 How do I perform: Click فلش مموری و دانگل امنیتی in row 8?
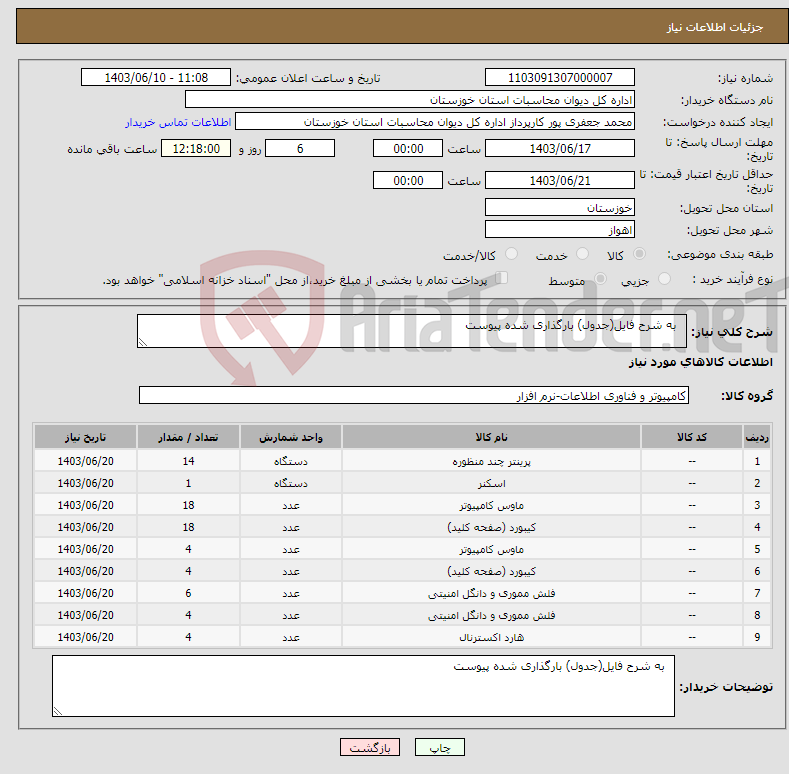[491, 615]
